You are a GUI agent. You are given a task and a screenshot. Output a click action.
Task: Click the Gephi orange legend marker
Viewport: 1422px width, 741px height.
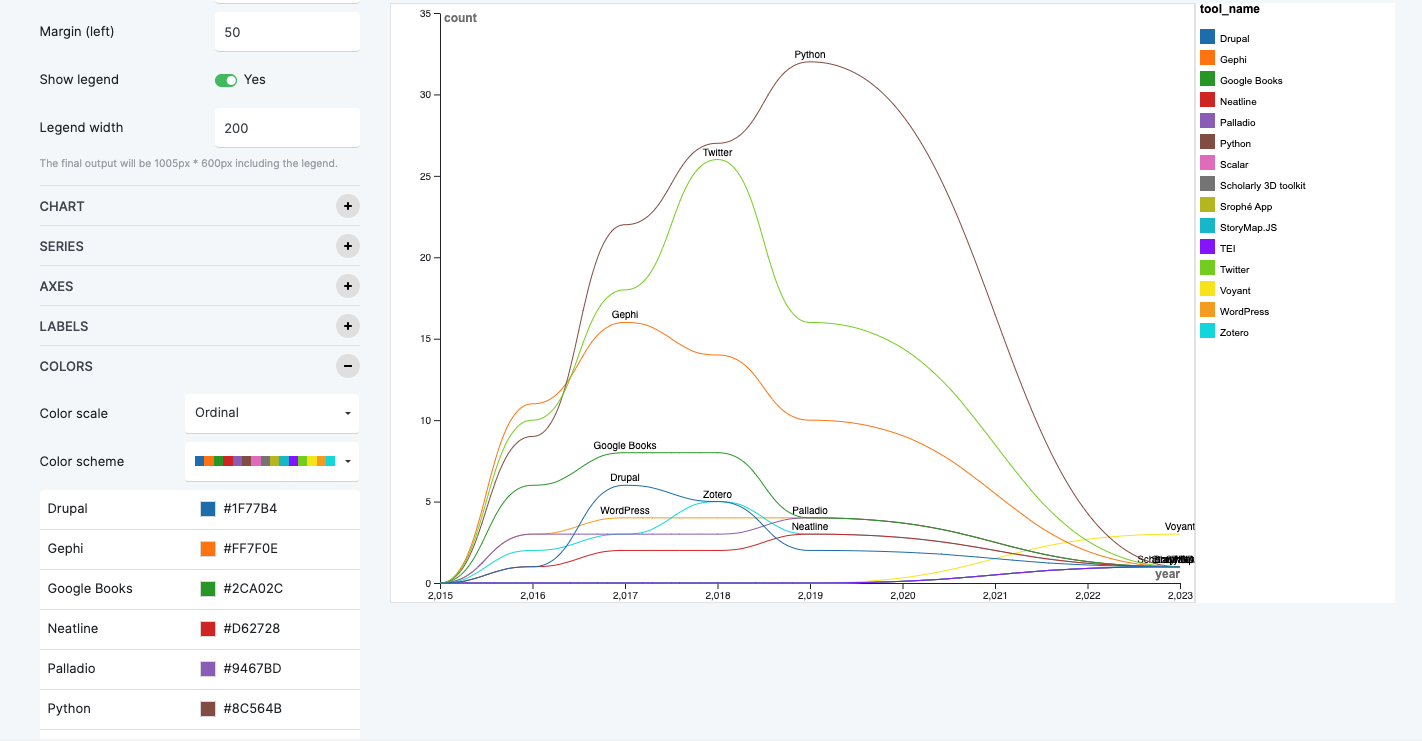pos(1205,59)
